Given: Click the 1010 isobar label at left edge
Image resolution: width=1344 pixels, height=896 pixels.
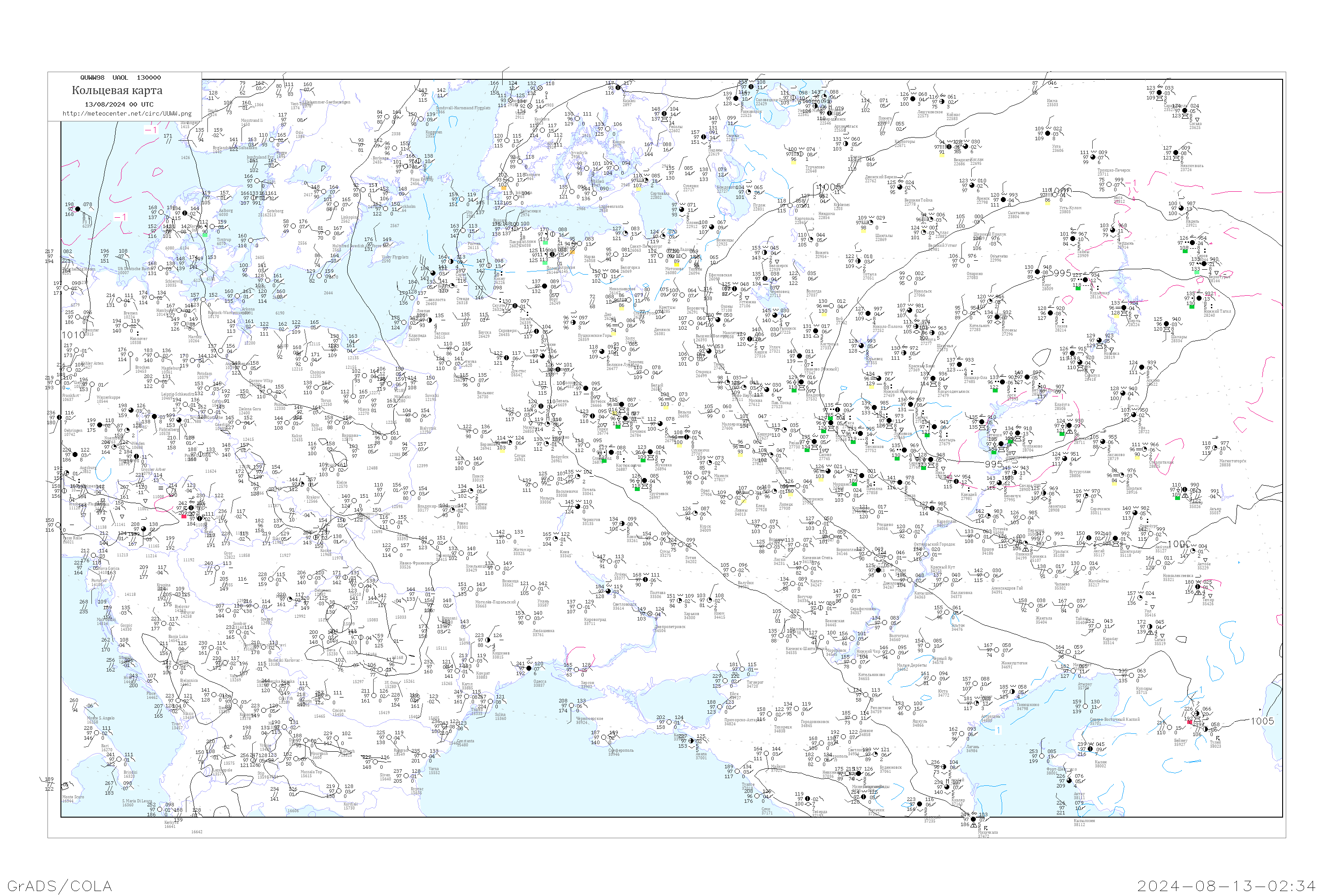Looking at the screenshot, I should pyautogui.click(x=73, y=335).
